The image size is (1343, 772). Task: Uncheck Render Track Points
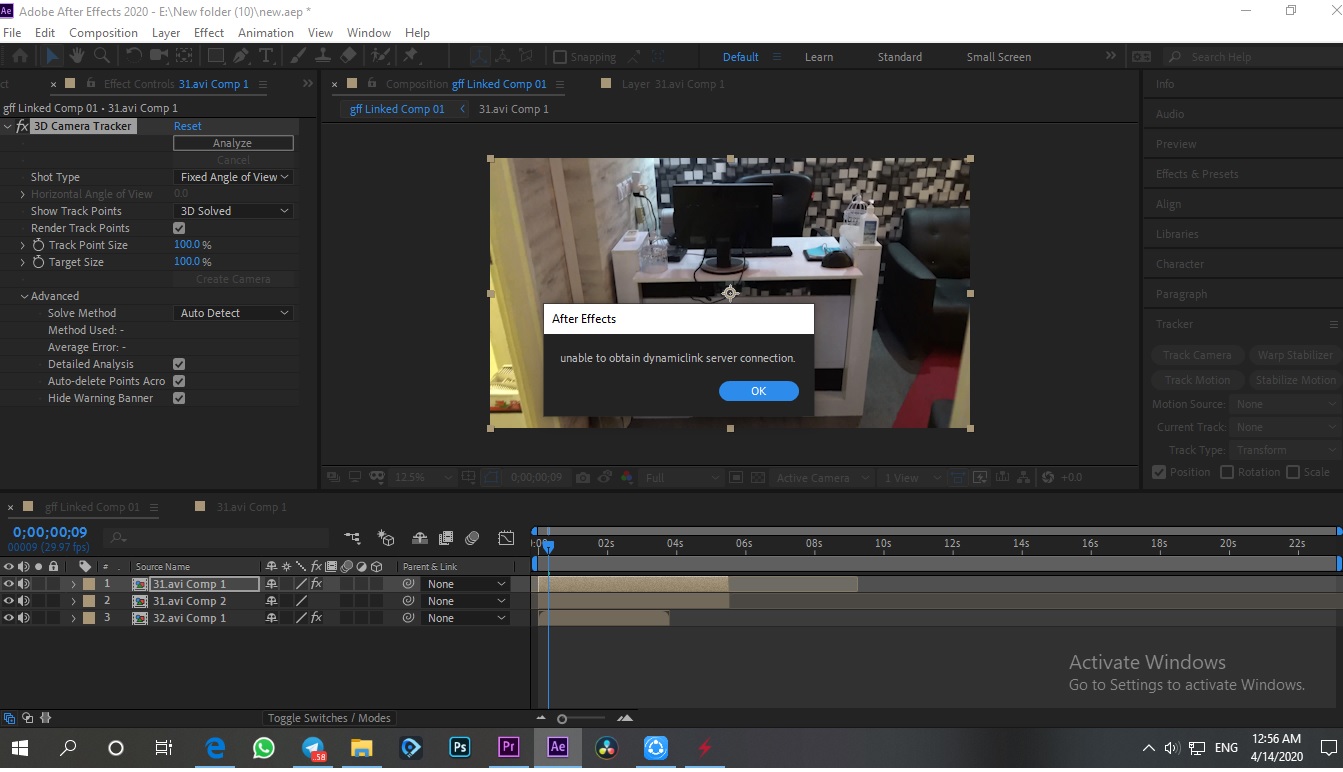point(179,228)
